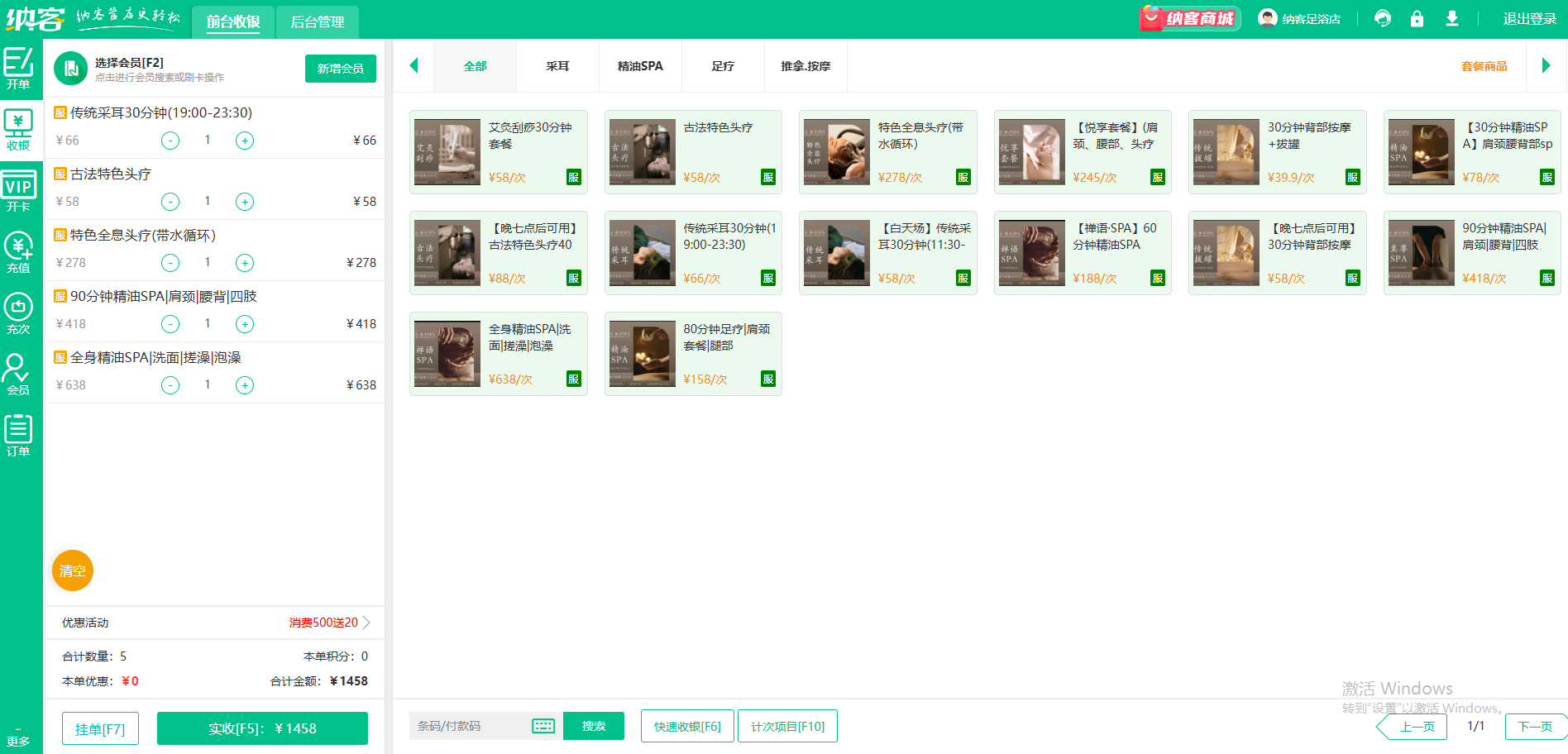Screen dimensions: 1568x754
Task: Decrease quantity of 90分钟精油SPA cart item
Action: pyautogui.click(x=170, y=324)
